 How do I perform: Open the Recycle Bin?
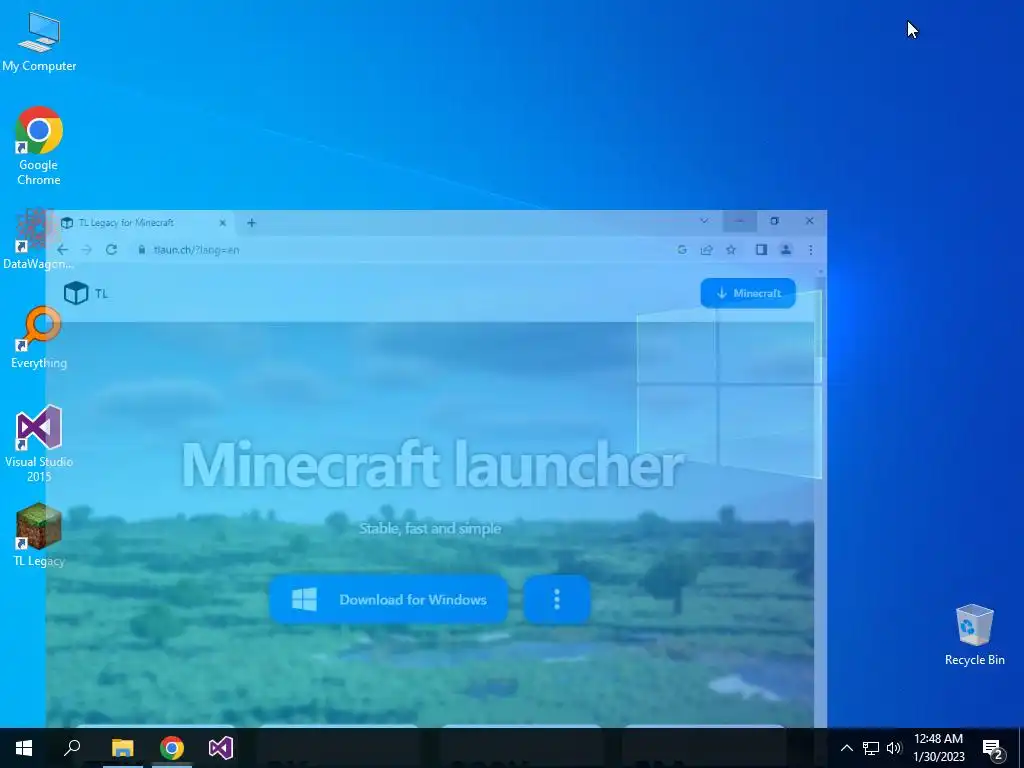point(974,635)
